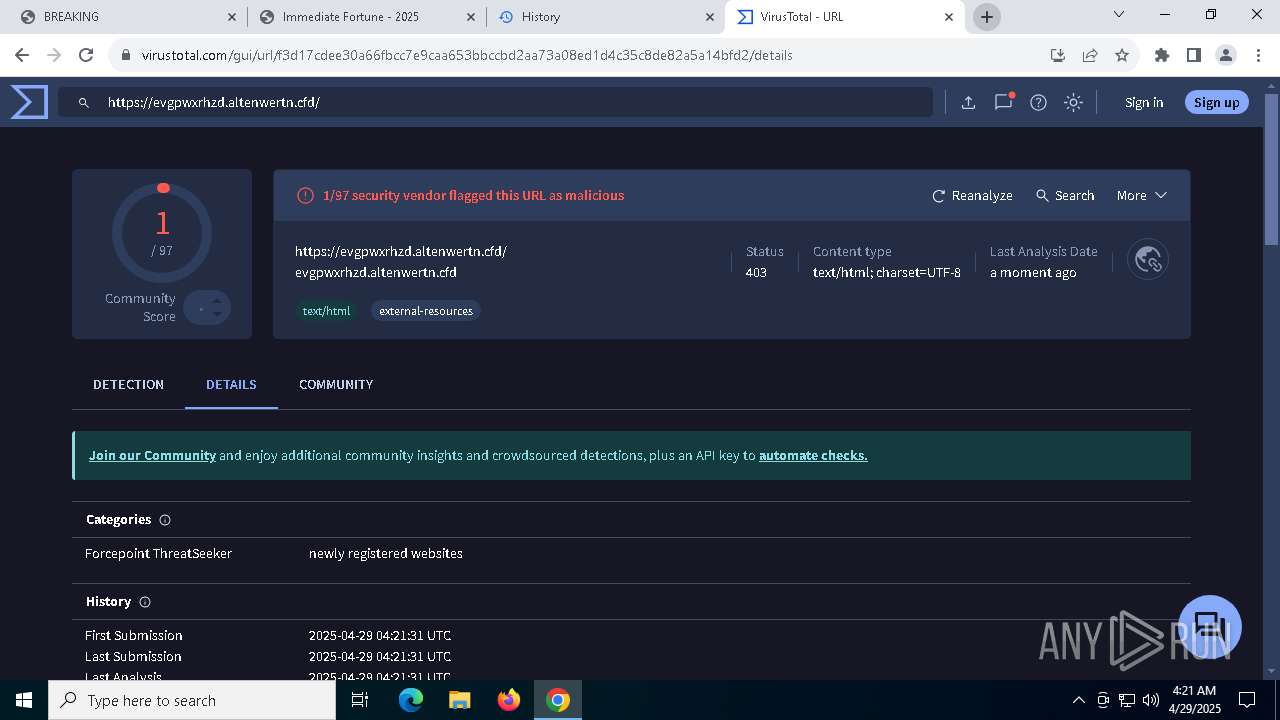Click the external-resources tag

426,311
